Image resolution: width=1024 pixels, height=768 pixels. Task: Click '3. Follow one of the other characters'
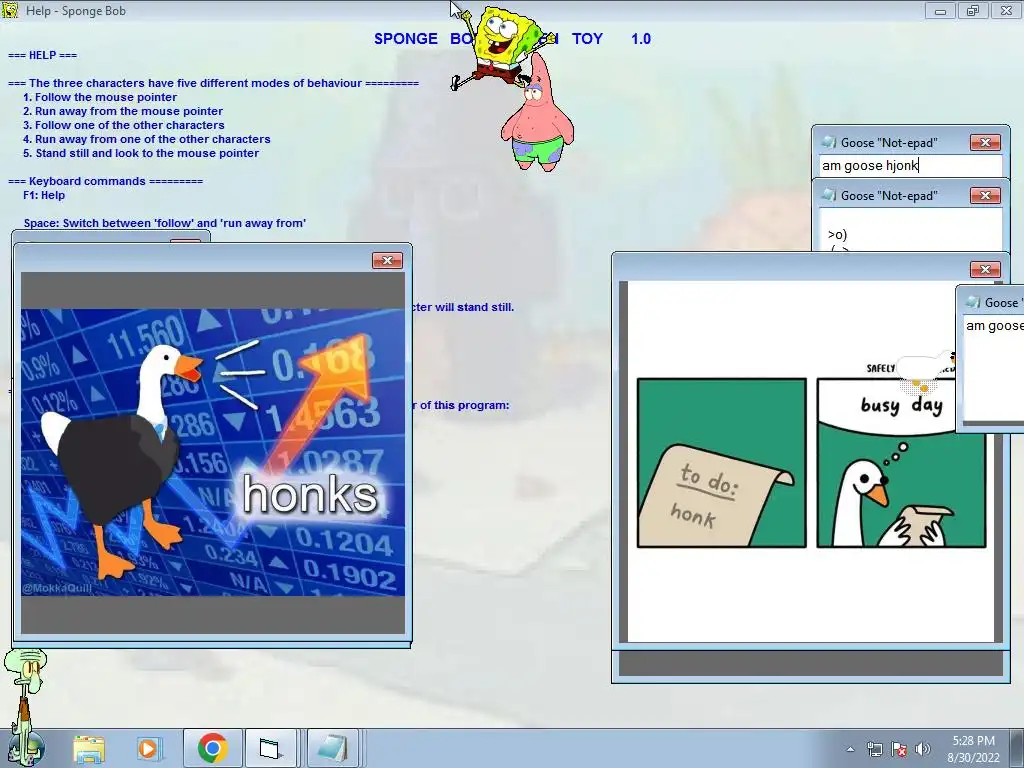[x=123, y=125]
